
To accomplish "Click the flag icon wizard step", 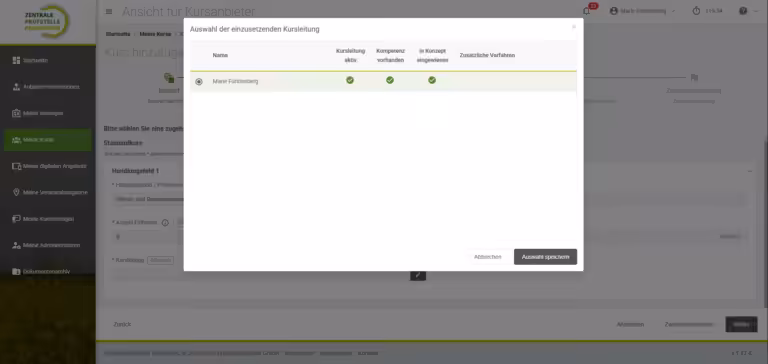I will coord(694,77).
